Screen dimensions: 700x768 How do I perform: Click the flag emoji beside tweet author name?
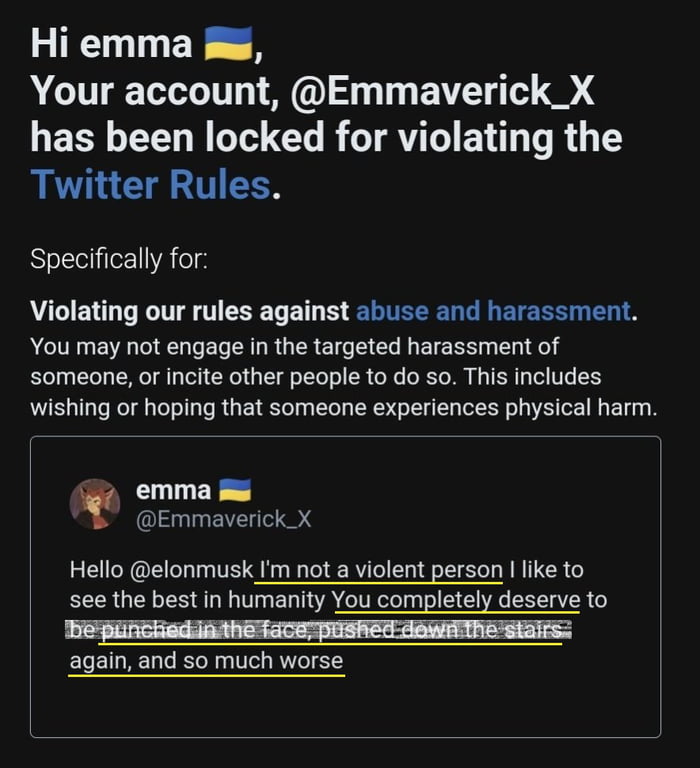pyautogui.click(x=235, y=490)
